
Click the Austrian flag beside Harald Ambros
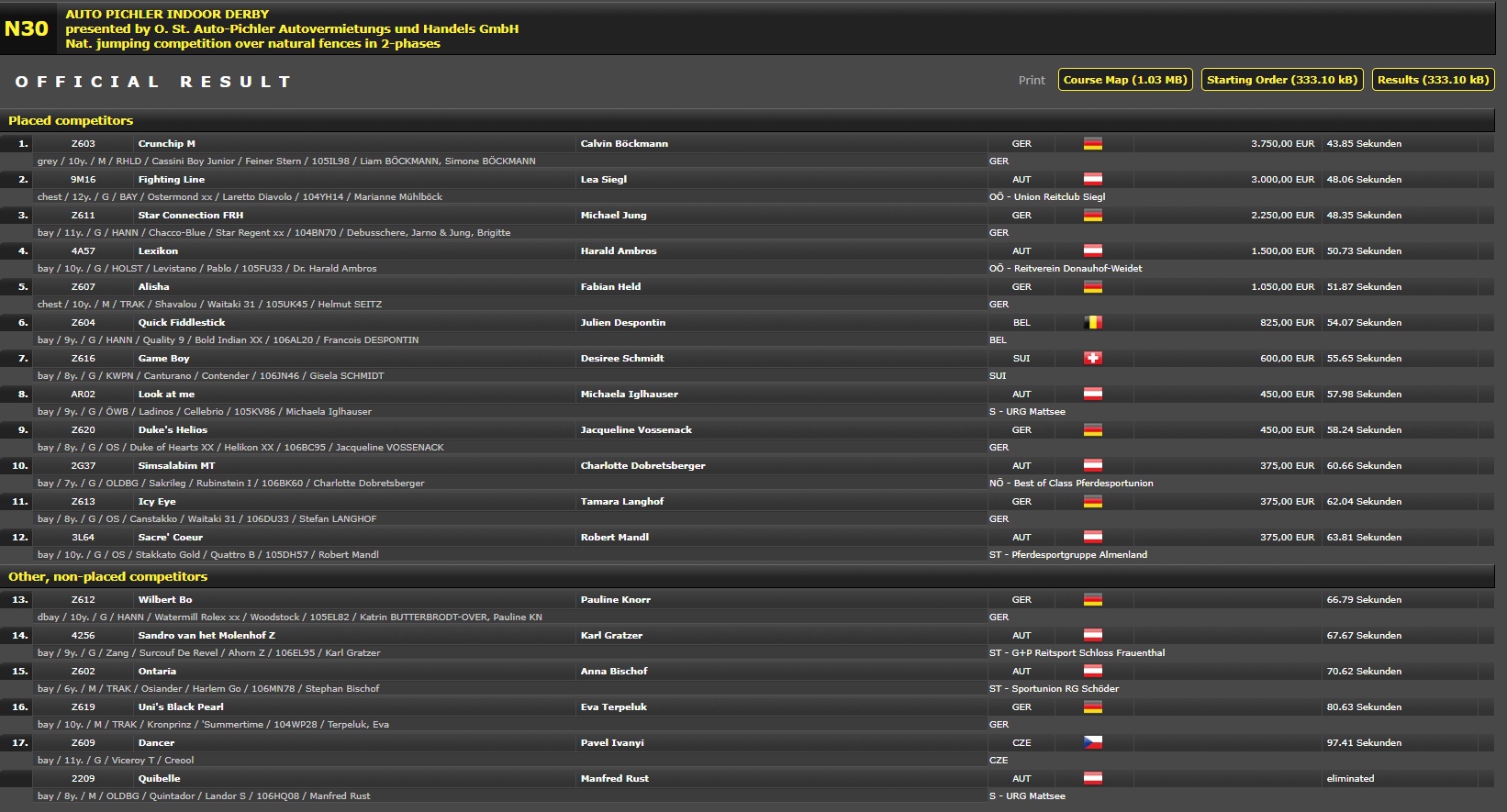click(1092, 251)
